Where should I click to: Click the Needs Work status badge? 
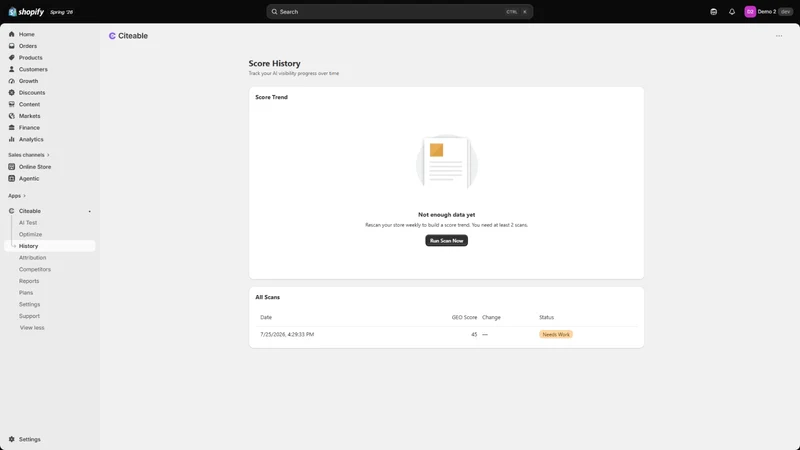coord(556,335)
